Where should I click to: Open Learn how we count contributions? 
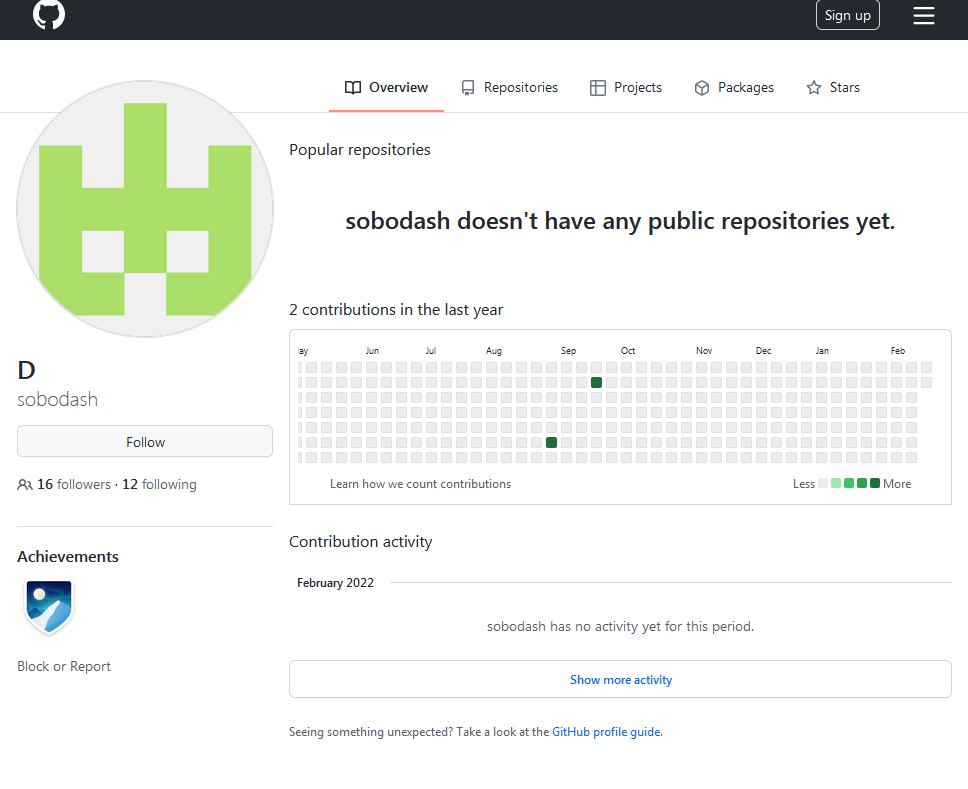[420, 484]
